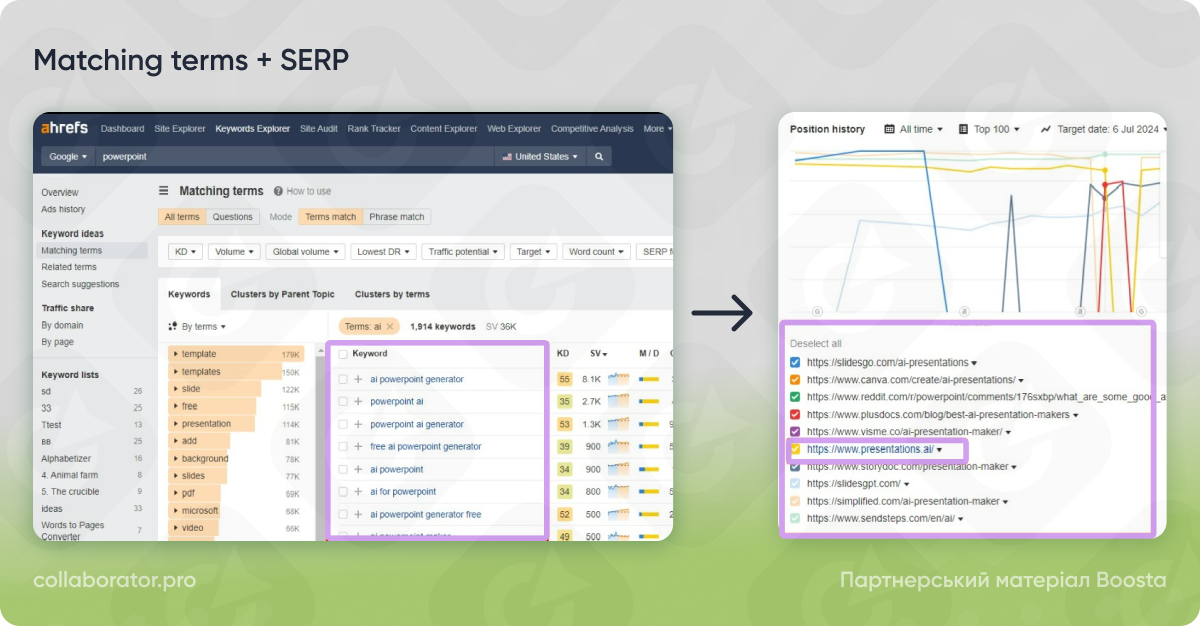
Task: Click the hamburger icon next to Matching terms
Action: pos(163,191)
